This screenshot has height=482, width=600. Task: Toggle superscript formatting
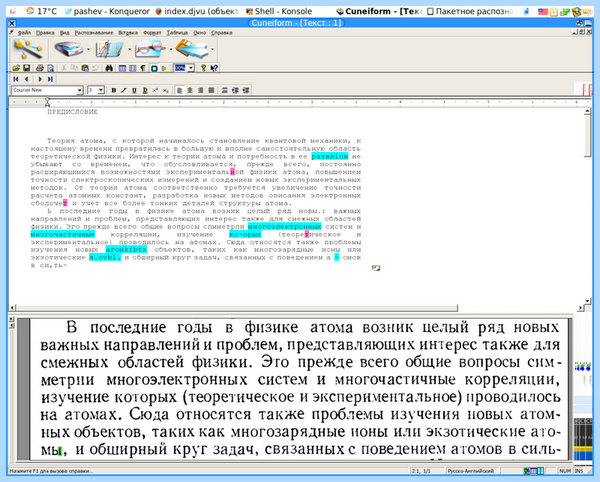pyautogui.click(x=155, y=90)
